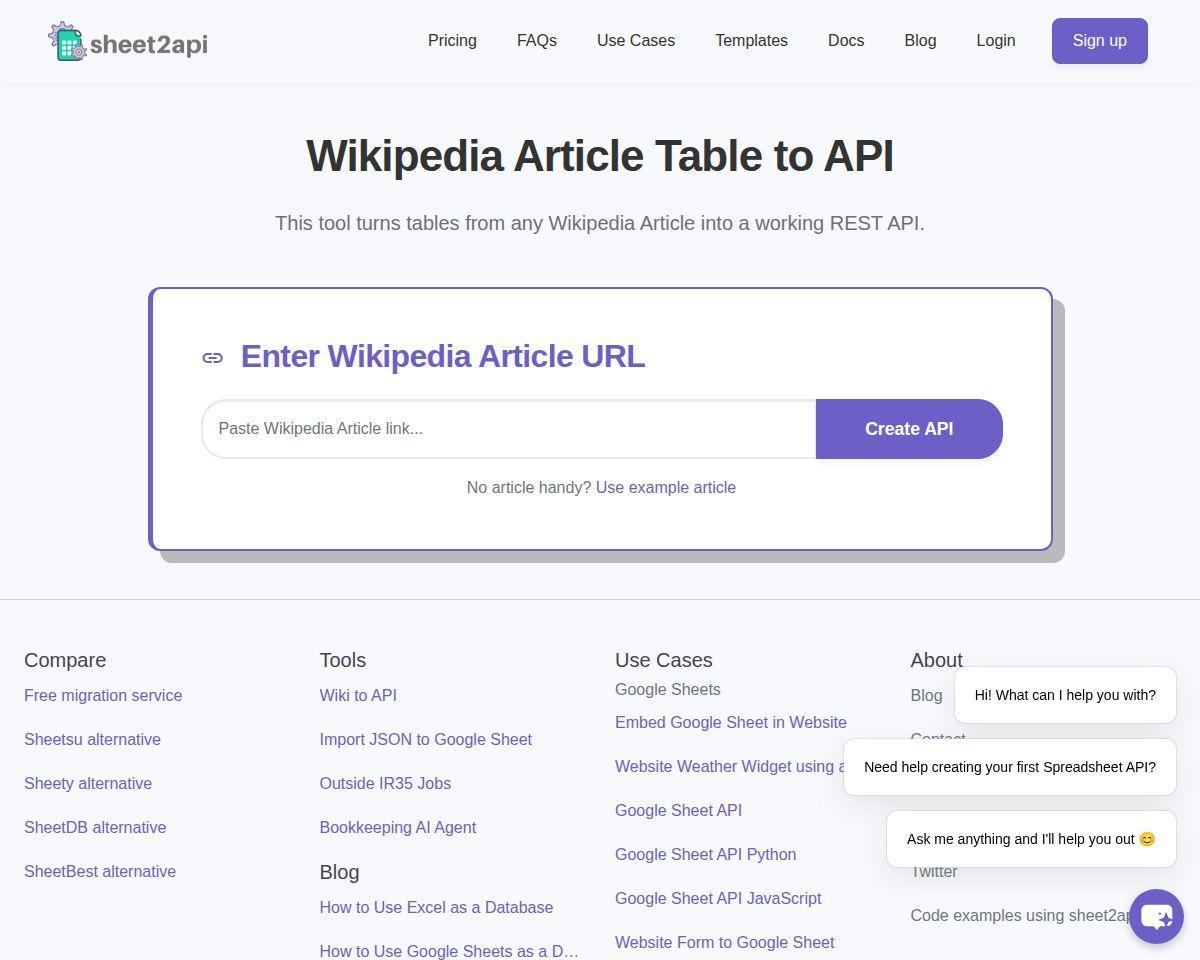Open Docs from the navigation bar
The height and width of the screenshot is (960, 1200).
(846, 41)
